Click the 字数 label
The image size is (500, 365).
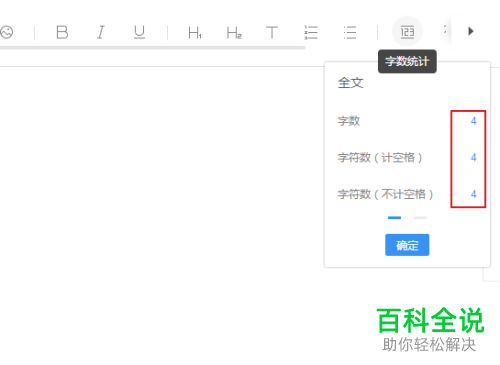point(349,121)
